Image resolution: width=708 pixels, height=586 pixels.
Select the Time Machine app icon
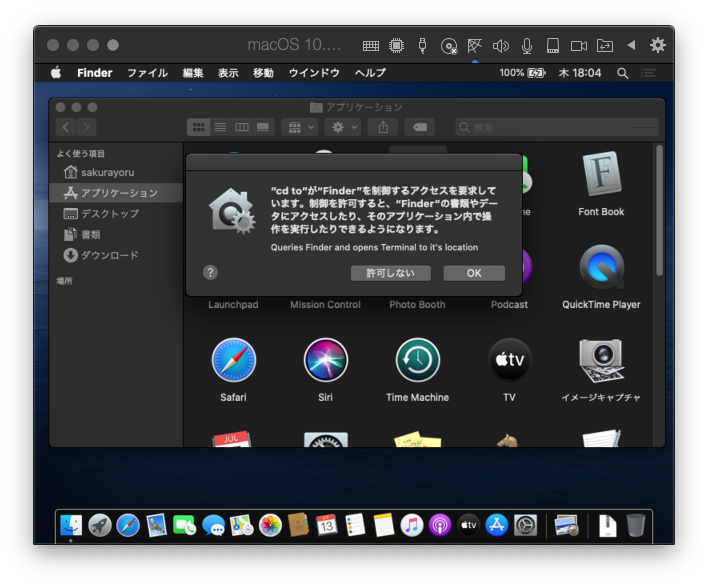418,360
